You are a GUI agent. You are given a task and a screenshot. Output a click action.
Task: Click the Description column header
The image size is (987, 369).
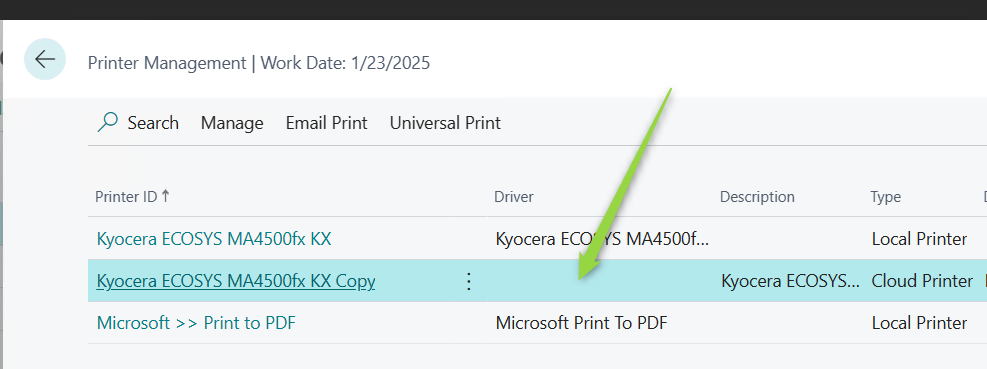click(x=757, y=196)
